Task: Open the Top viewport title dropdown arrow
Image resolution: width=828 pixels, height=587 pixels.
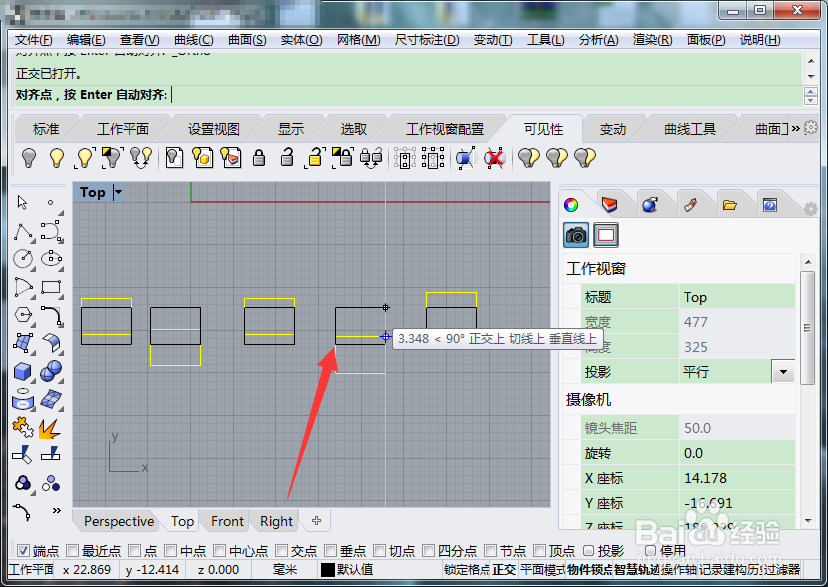Action: (x=118, y=192)
